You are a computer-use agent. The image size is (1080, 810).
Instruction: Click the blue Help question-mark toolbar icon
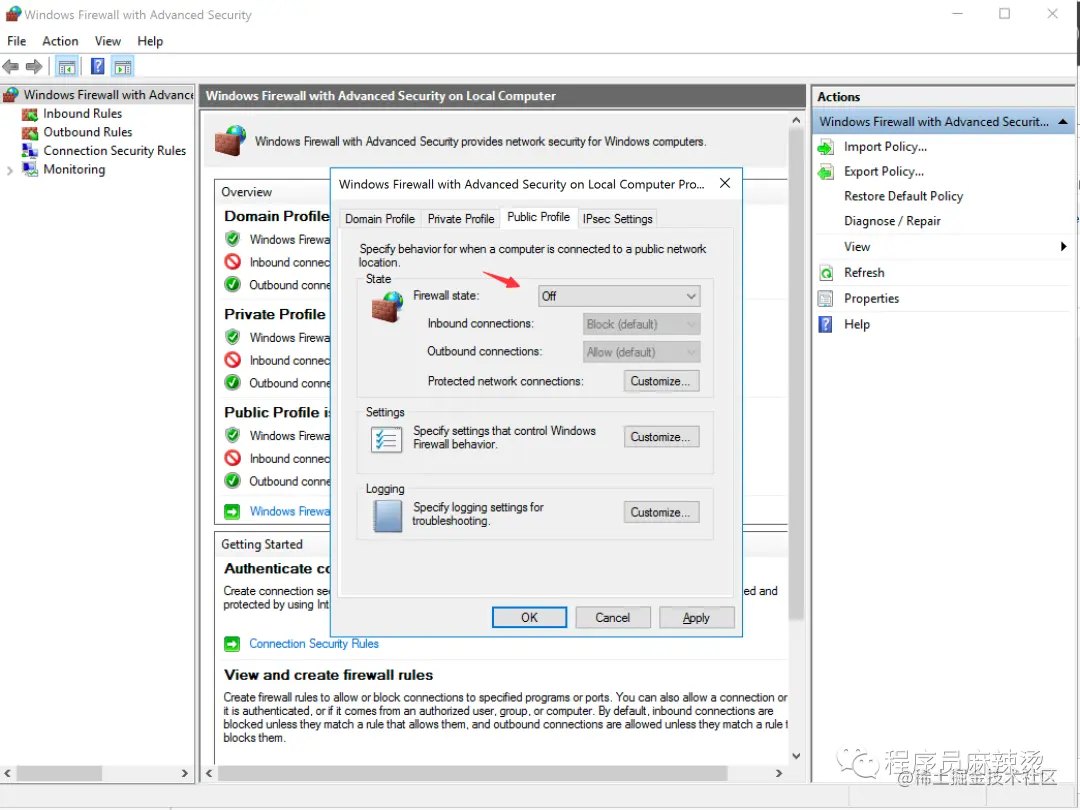click(x=98, y=67)
